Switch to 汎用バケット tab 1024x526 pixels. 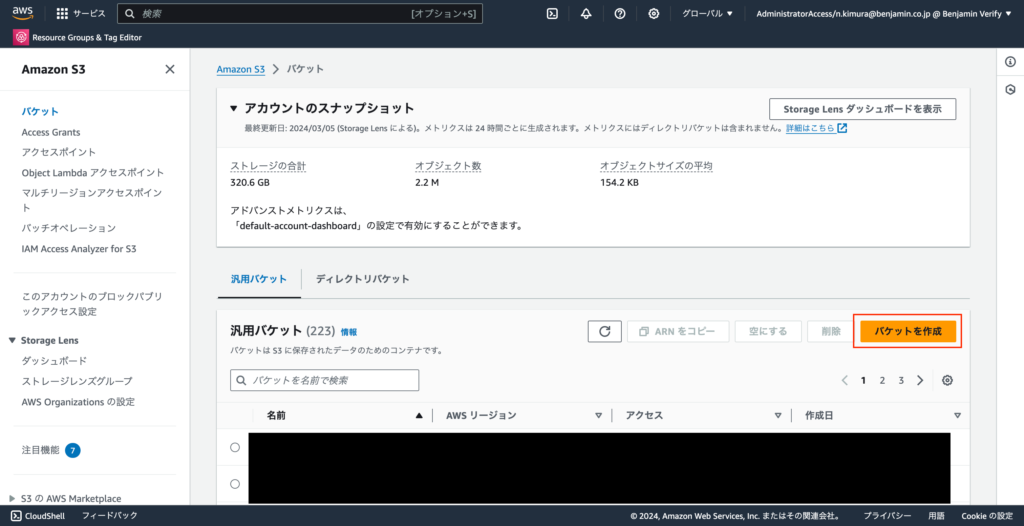(x=259, y=279)
